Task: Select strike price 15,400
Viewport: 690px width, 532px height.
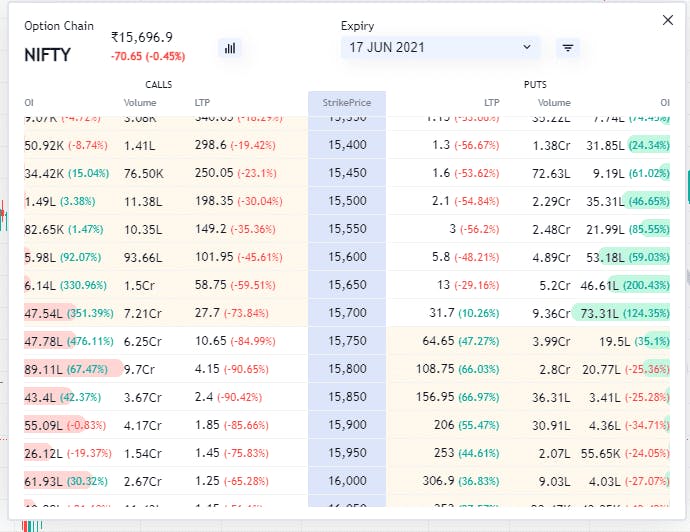Action: point(347,145)
